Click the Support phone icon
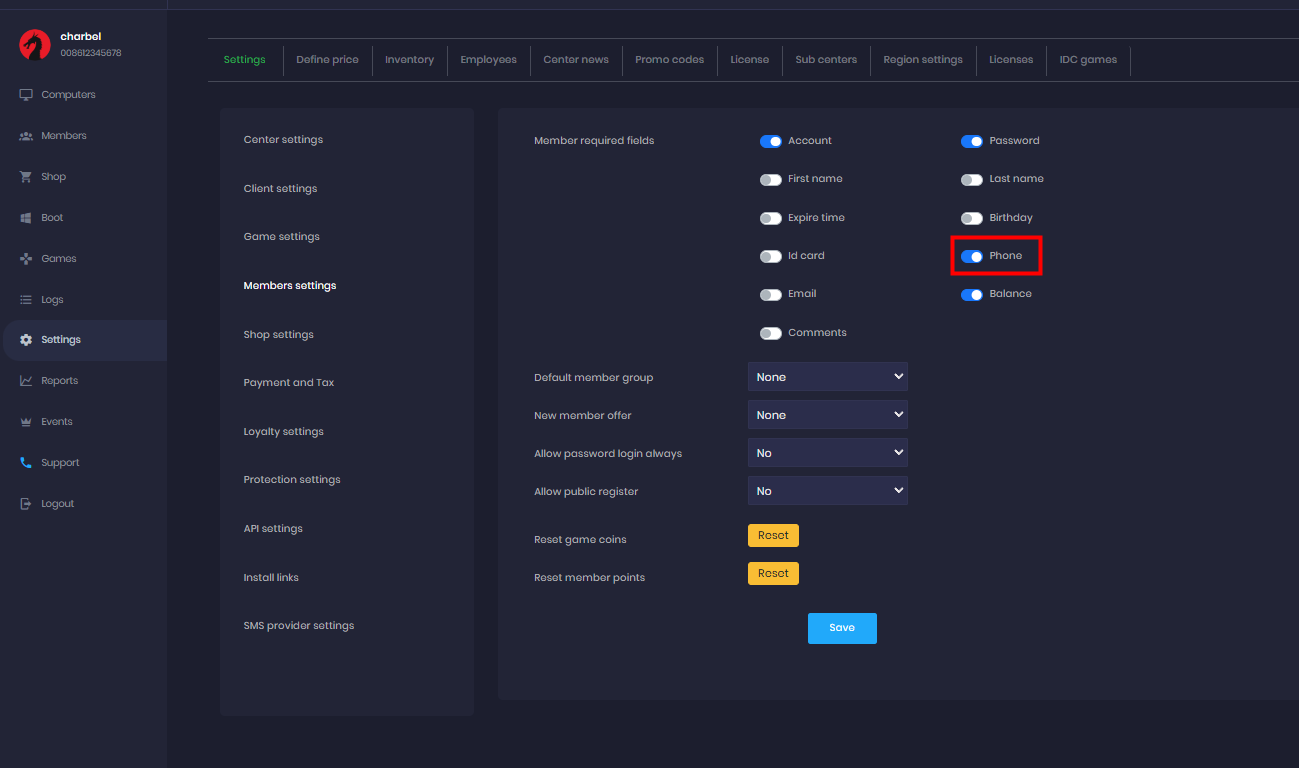 [x=26, y=463]
